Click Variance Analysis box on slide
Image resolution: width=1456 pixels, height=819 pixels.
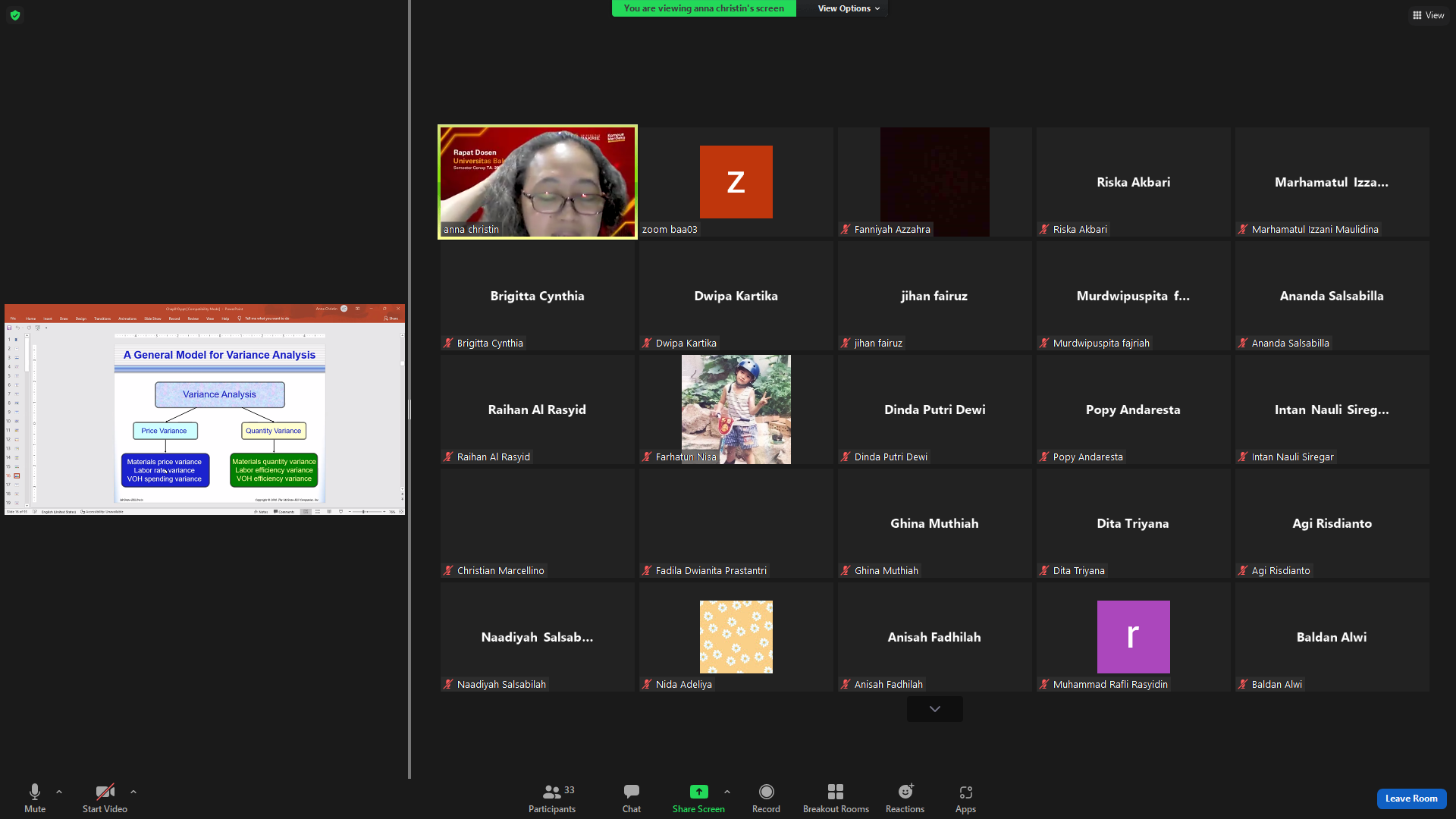220,394
